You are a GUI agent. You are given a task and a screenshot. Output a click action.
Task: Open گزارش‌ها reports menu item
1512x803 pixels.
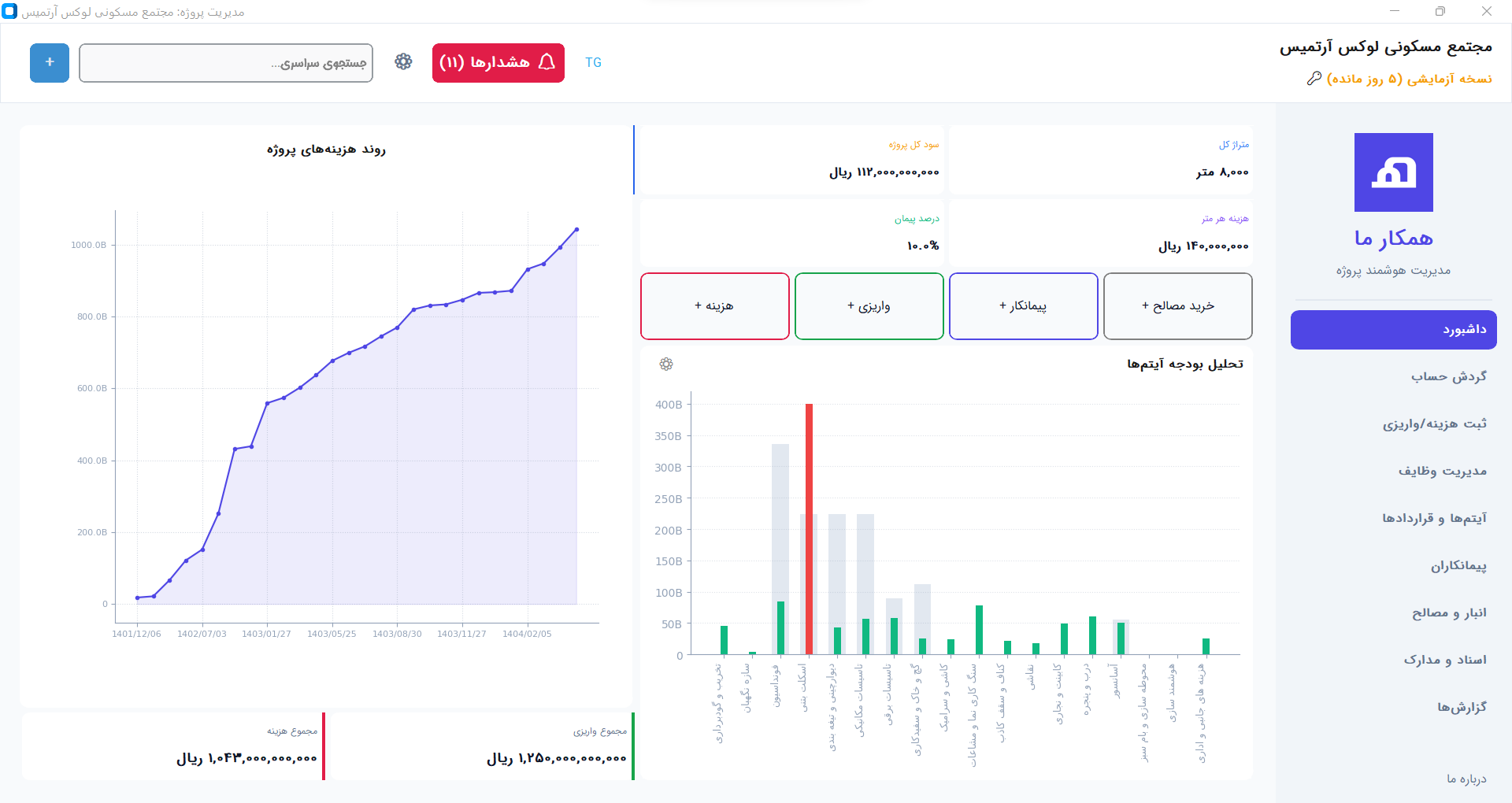[1461, 708]
